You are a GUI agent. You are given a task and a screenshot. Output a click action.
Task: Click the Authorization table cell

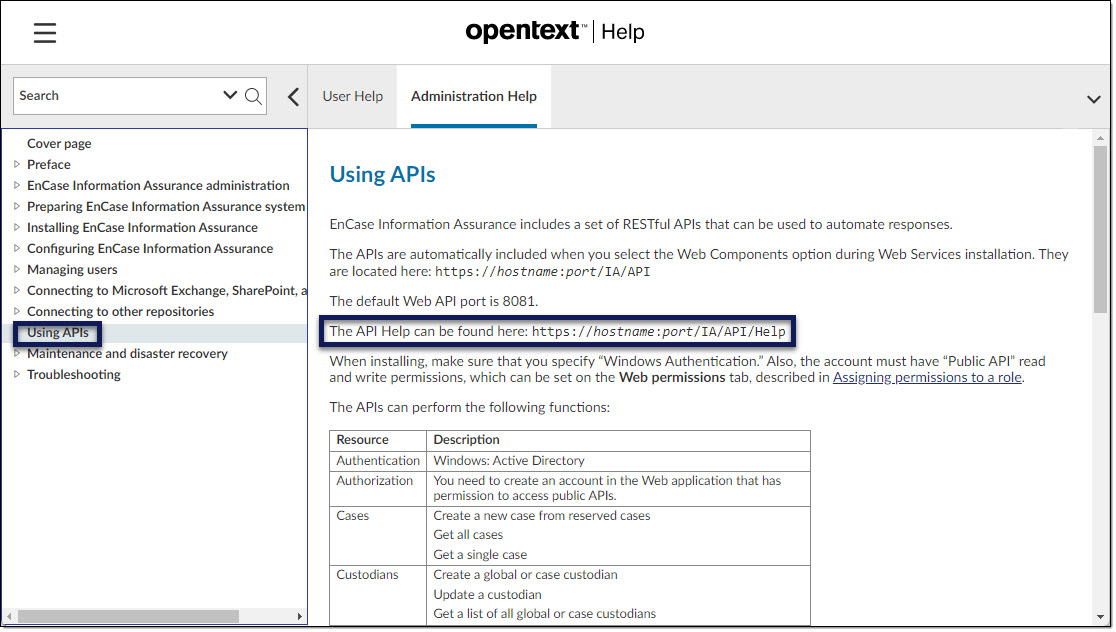(x=378, y=489)
